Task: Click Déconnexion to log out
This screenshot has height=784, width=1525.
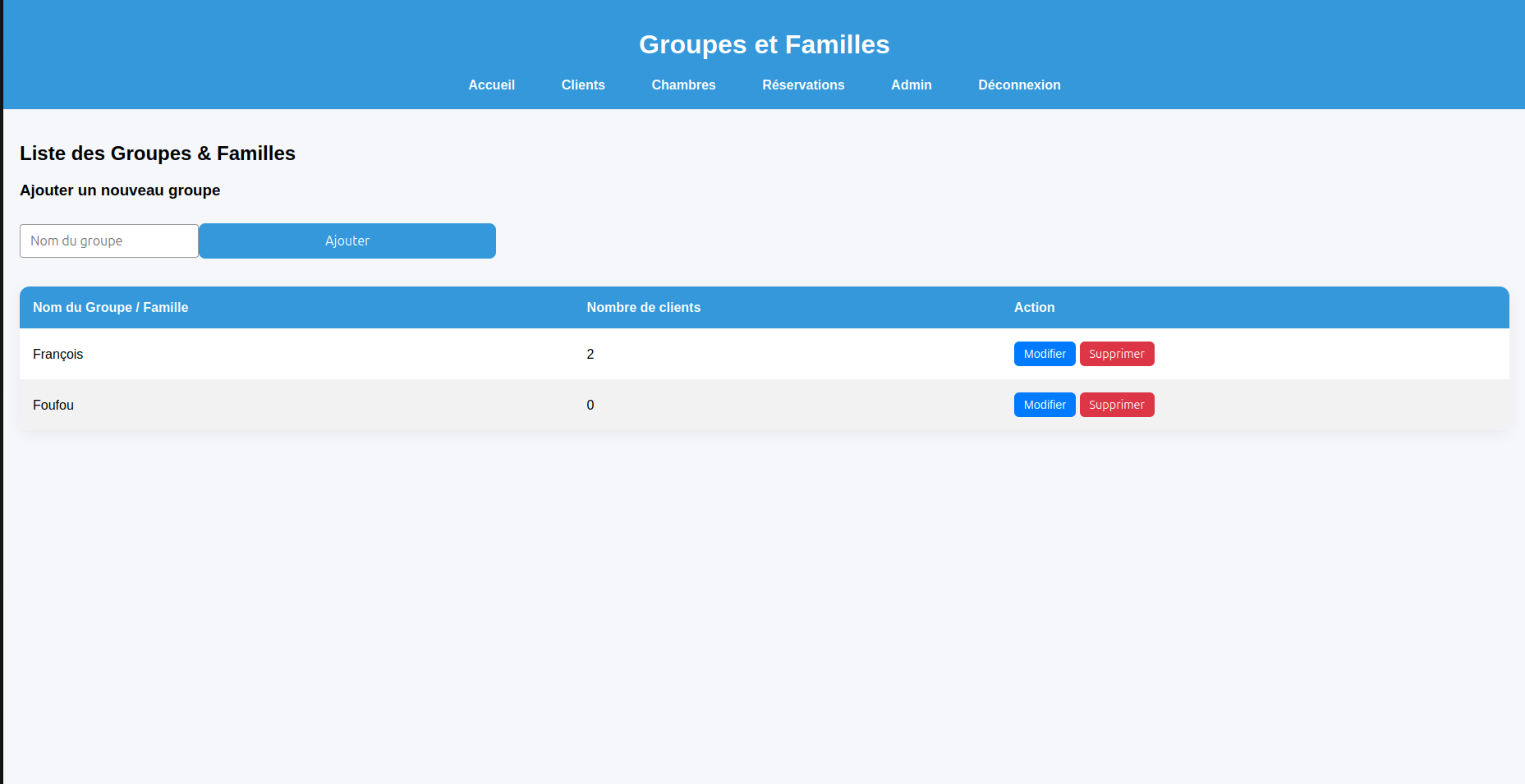Action: point(1019,85)
